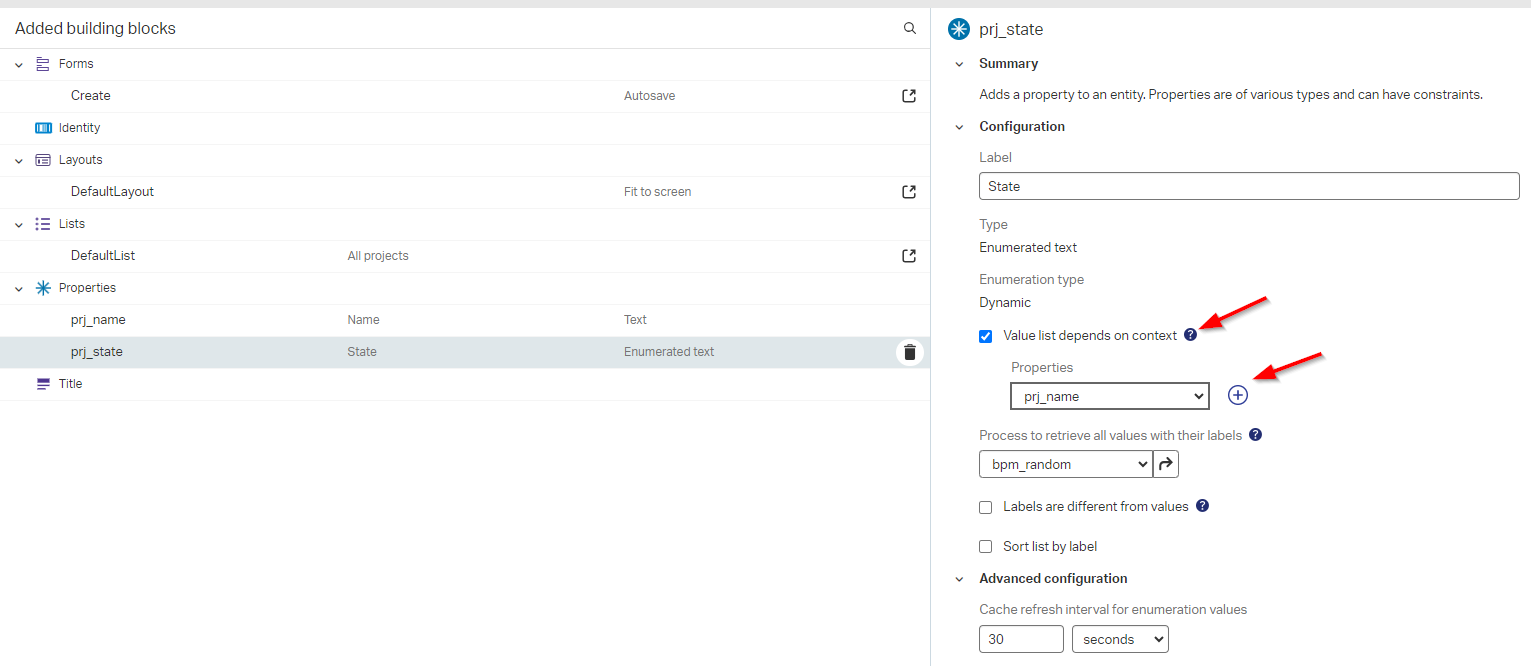Collapse the Advanced configuration section
The height and width of the screenshot is (666, 1531).
959,579
